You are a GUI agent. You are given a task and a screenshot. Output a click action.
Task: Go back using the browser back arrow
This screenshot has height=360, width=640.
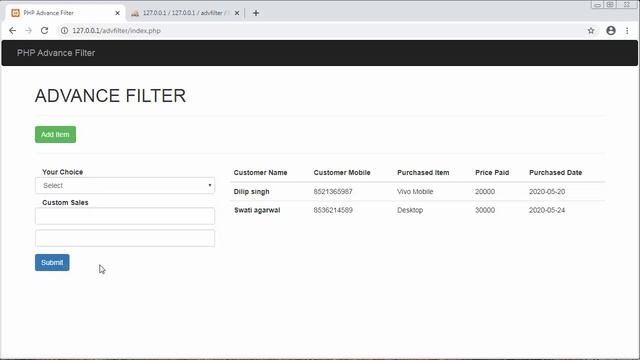click(x=12, y=31)
